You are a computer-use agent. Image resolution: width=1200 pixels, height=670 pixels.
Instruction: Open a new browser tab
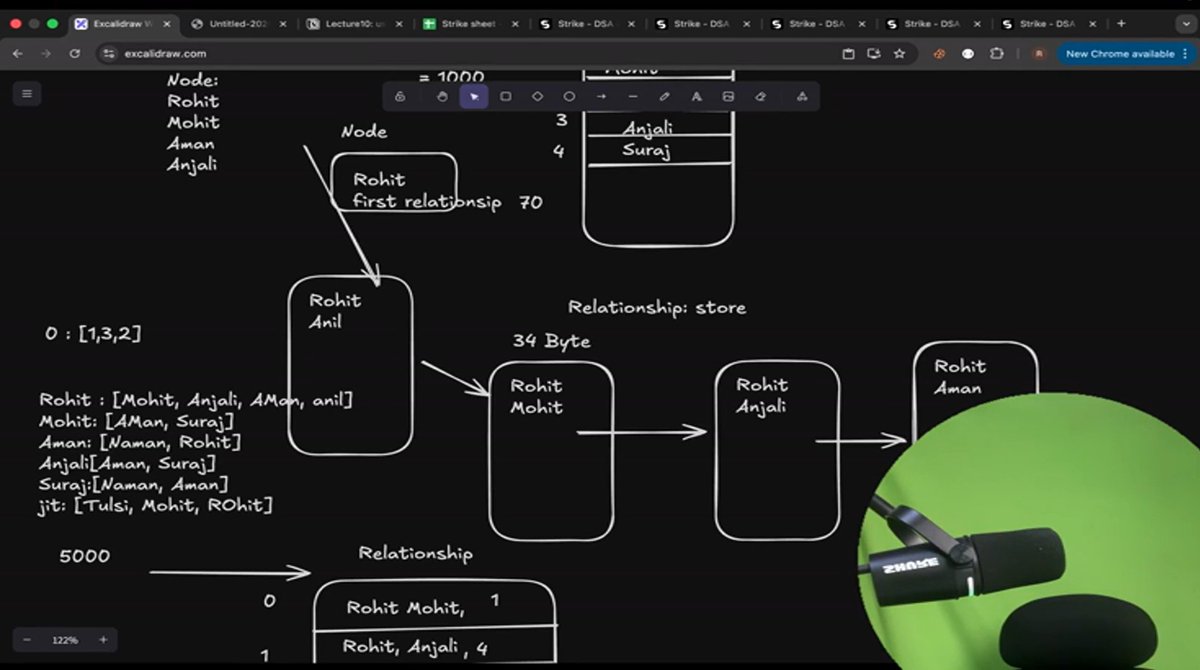pos(1121,23)
